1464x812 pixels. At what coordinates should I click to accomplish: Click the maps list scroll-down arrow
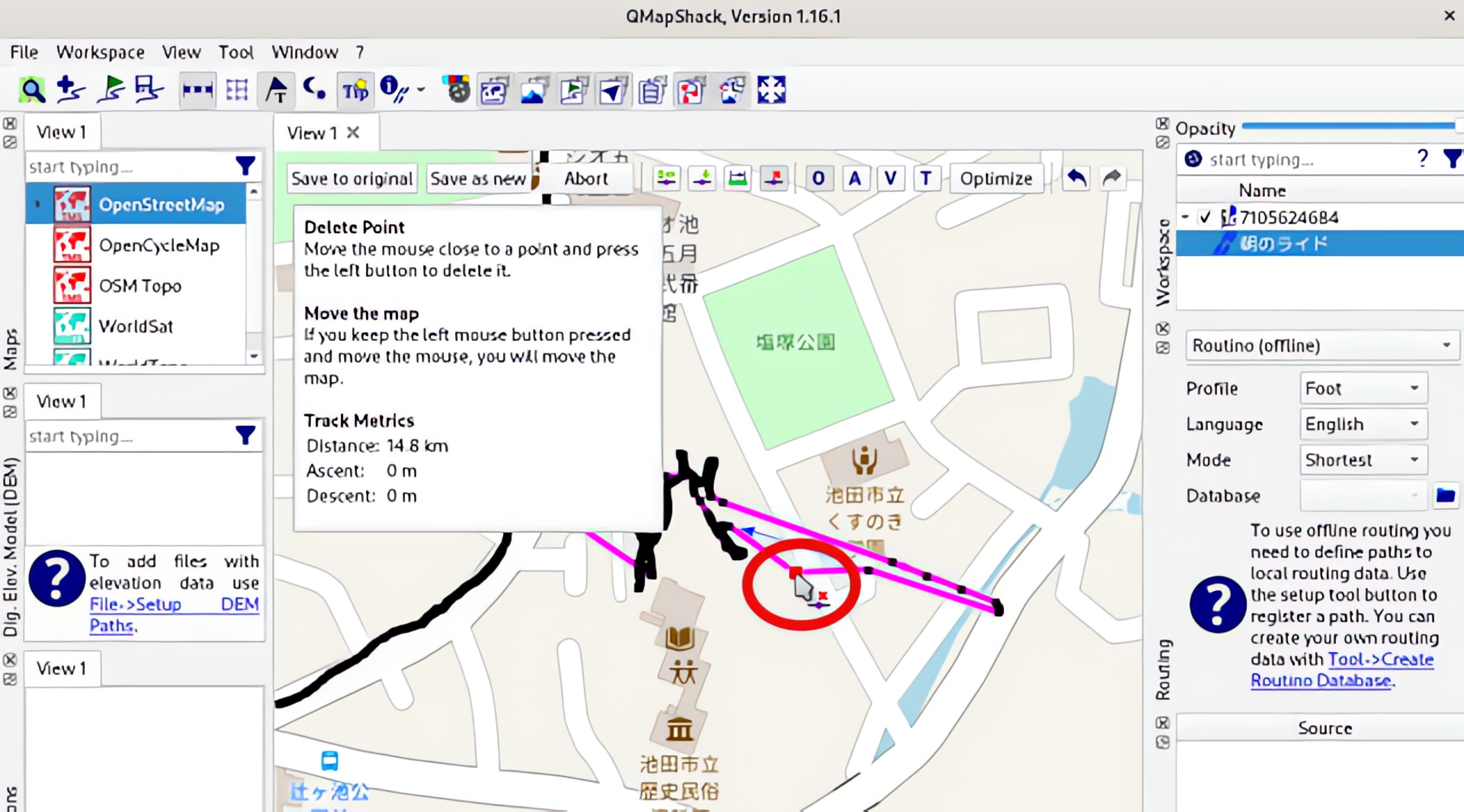click(x=254, y=356)
